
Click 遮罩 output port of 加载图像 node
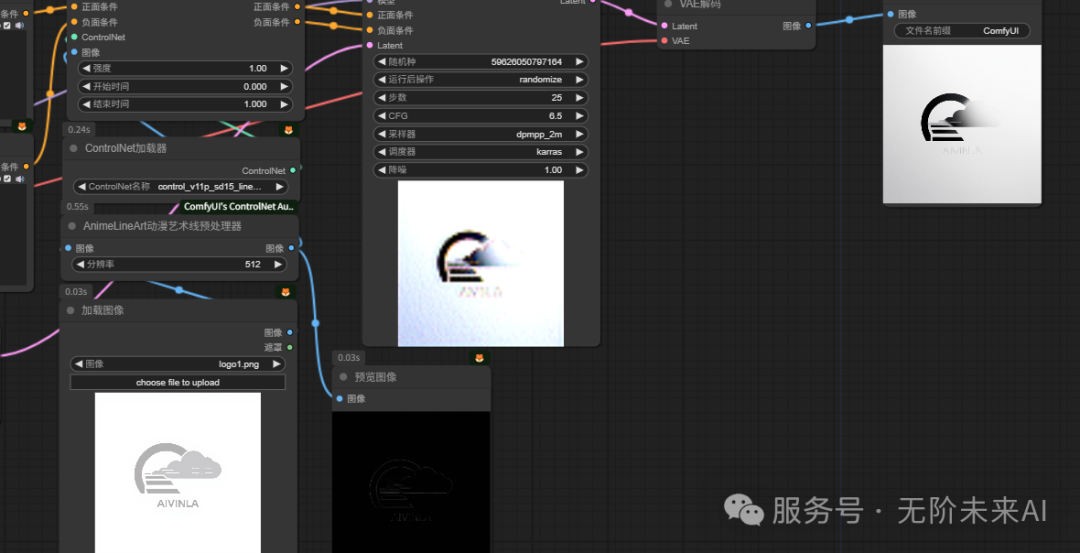point(290,347)
